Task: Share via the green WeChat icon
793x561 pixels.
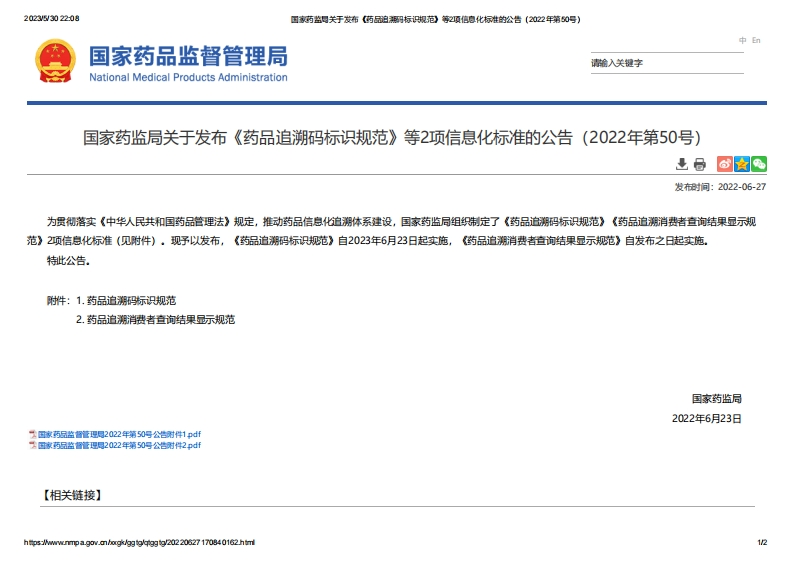Action: [x=759, y=164]
